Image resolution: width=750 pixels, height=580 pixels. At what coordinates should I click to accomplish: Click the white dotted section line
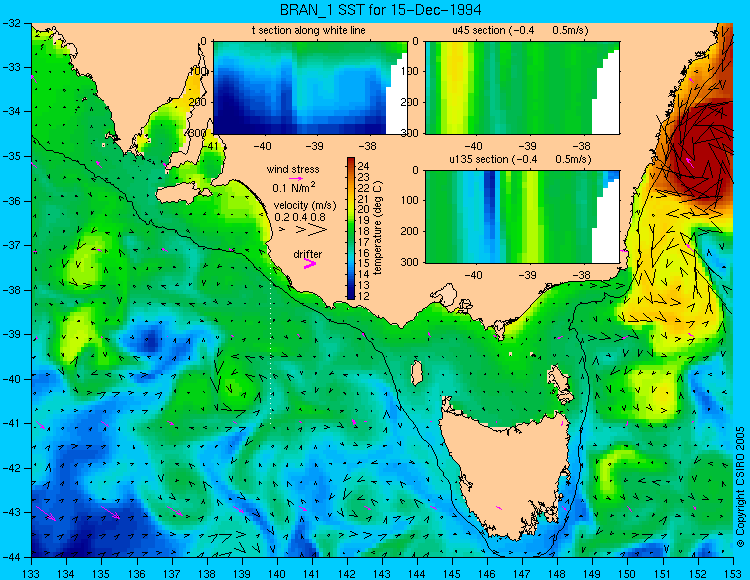pyautogui.click(x=271, y=349)
